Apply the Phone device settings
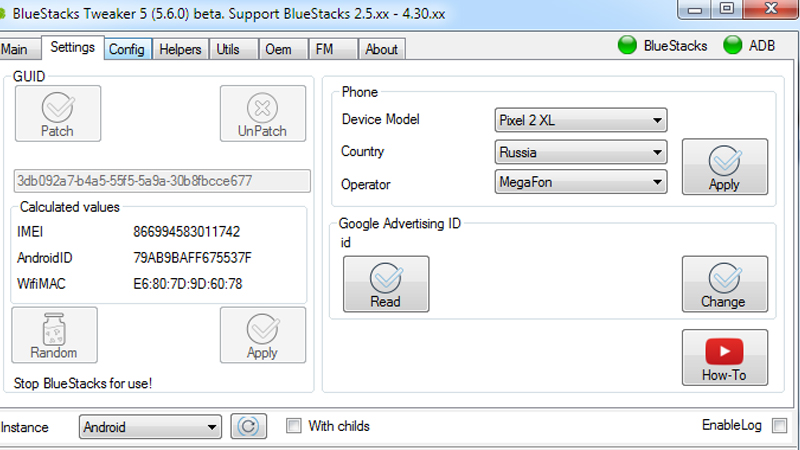This screenshot has width=800, height=450. [724, 167]
